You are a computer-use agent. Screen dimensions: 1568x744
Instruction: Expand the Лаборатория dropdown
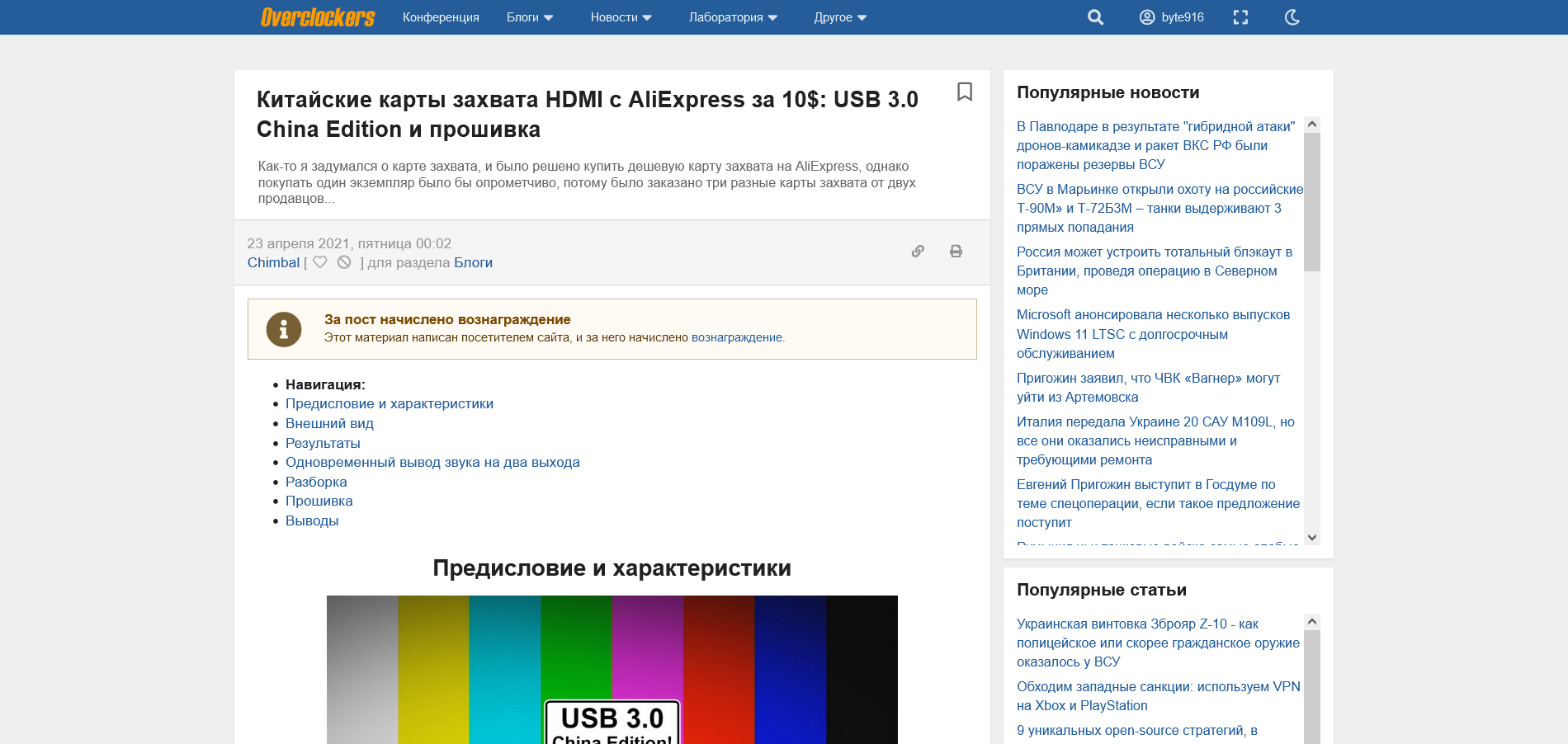733,17
